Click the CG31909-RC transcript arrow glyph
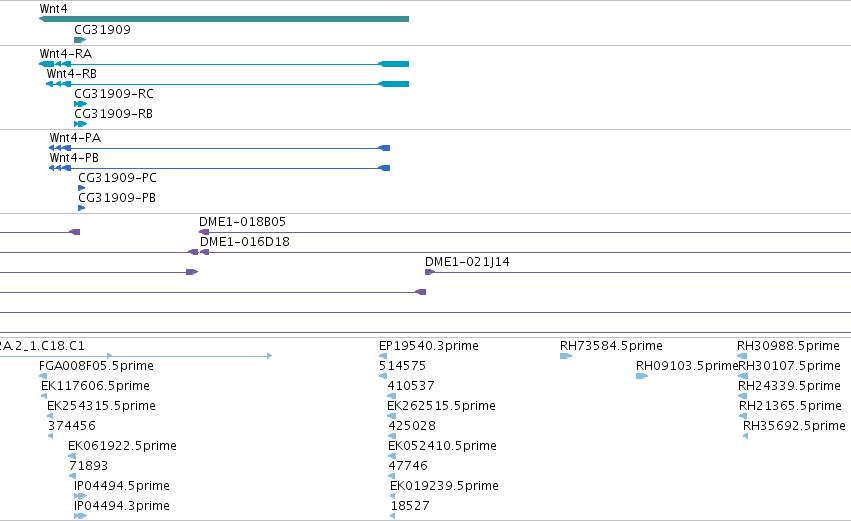This screenshot has height=521, width=851. click(x=80, y=104)
